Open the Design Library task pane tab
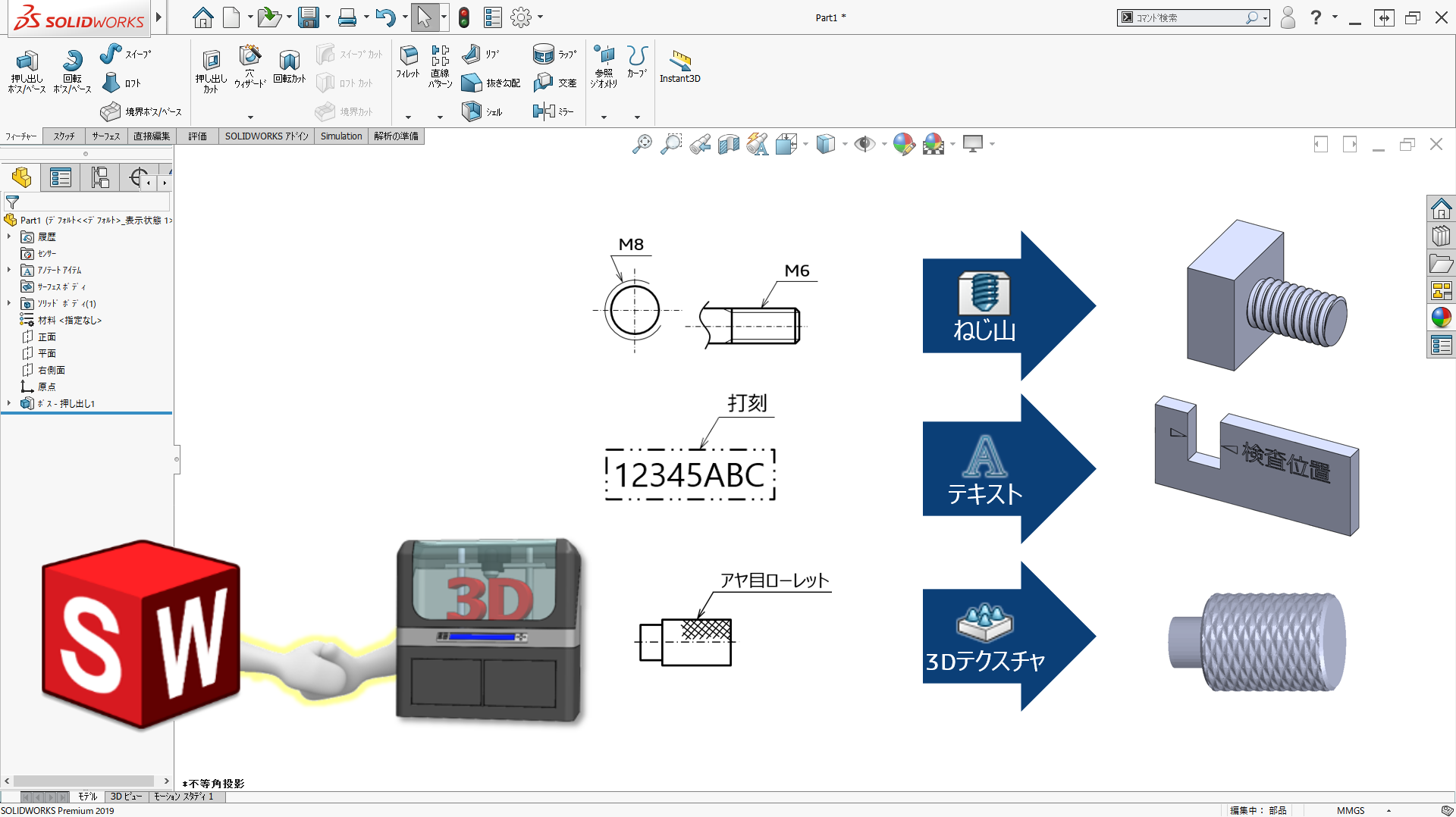The height and width of the screenshot is (817, 1456). click(1441, 236)
